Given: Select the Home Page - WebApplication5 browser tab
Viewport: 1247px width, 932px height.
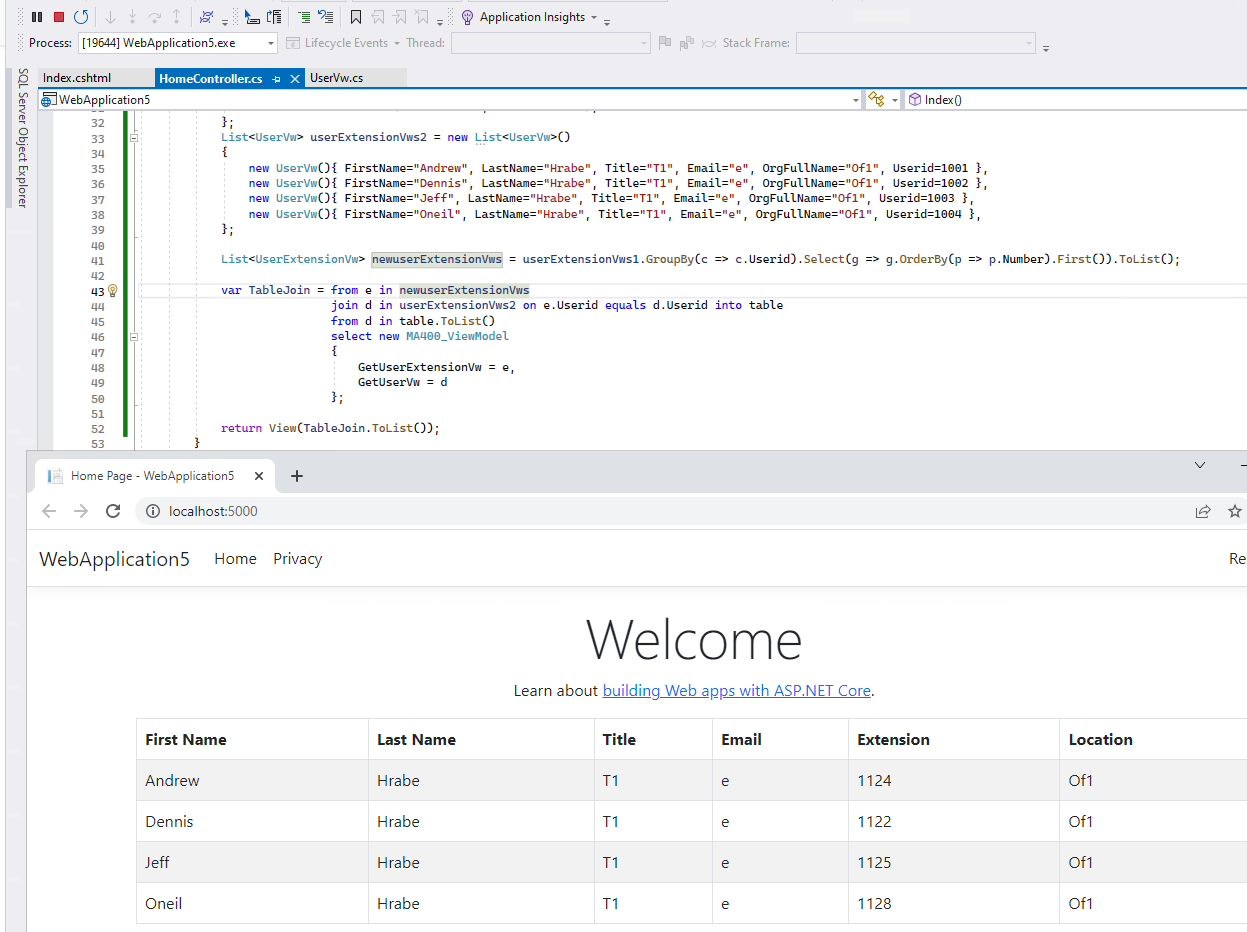Looking at the screenshot, I should (152, 476).
